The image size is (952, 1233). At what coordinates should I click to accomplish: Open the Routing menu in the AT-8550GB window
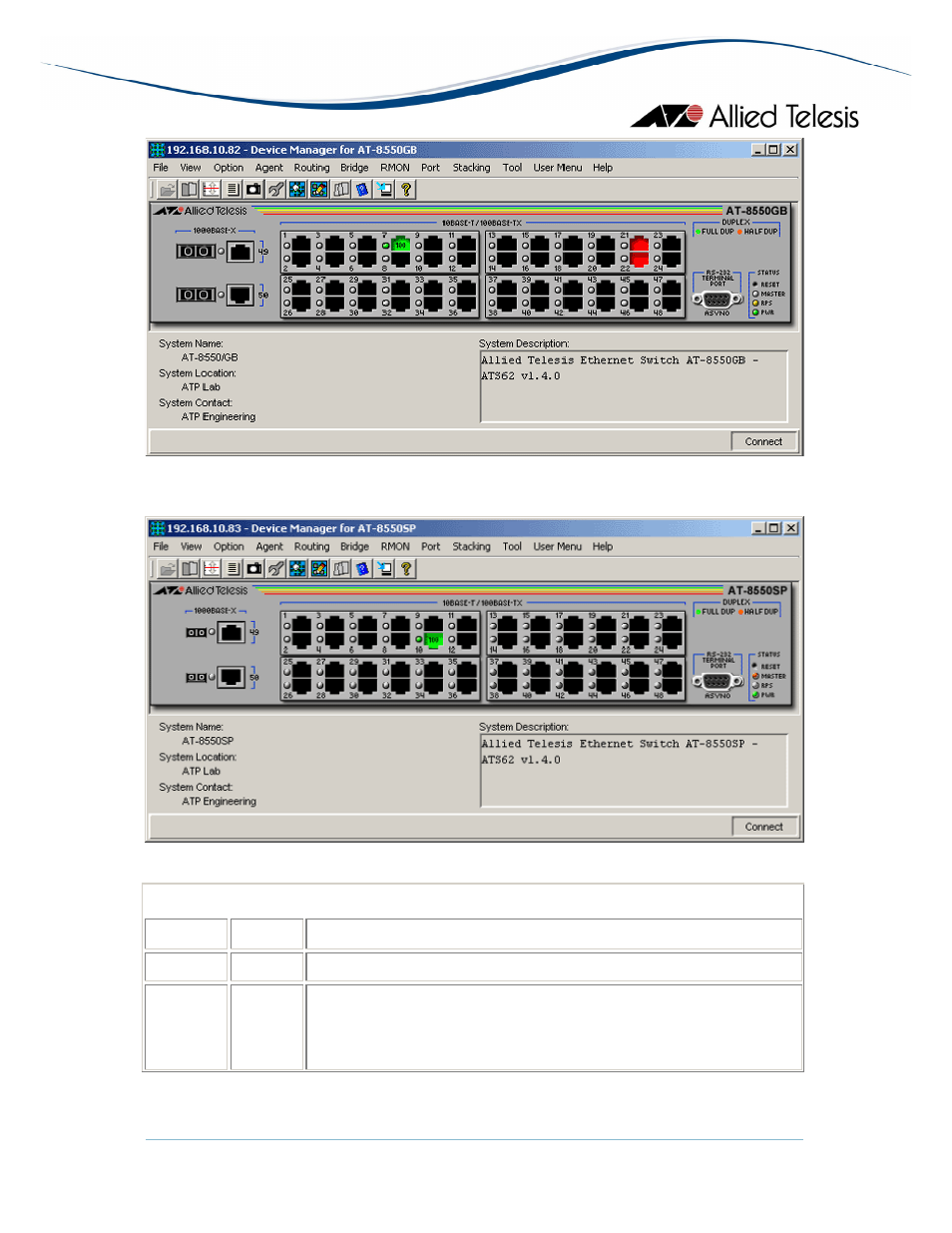(x=311, y=168)
